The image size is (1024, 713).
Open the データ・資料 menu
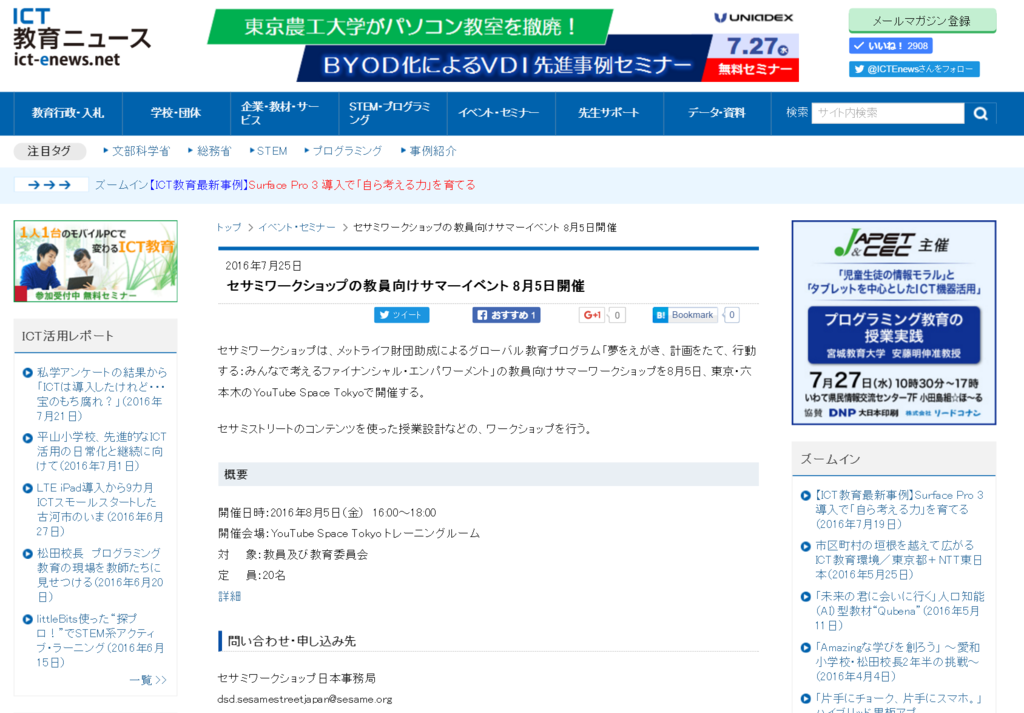coord(717,113)
